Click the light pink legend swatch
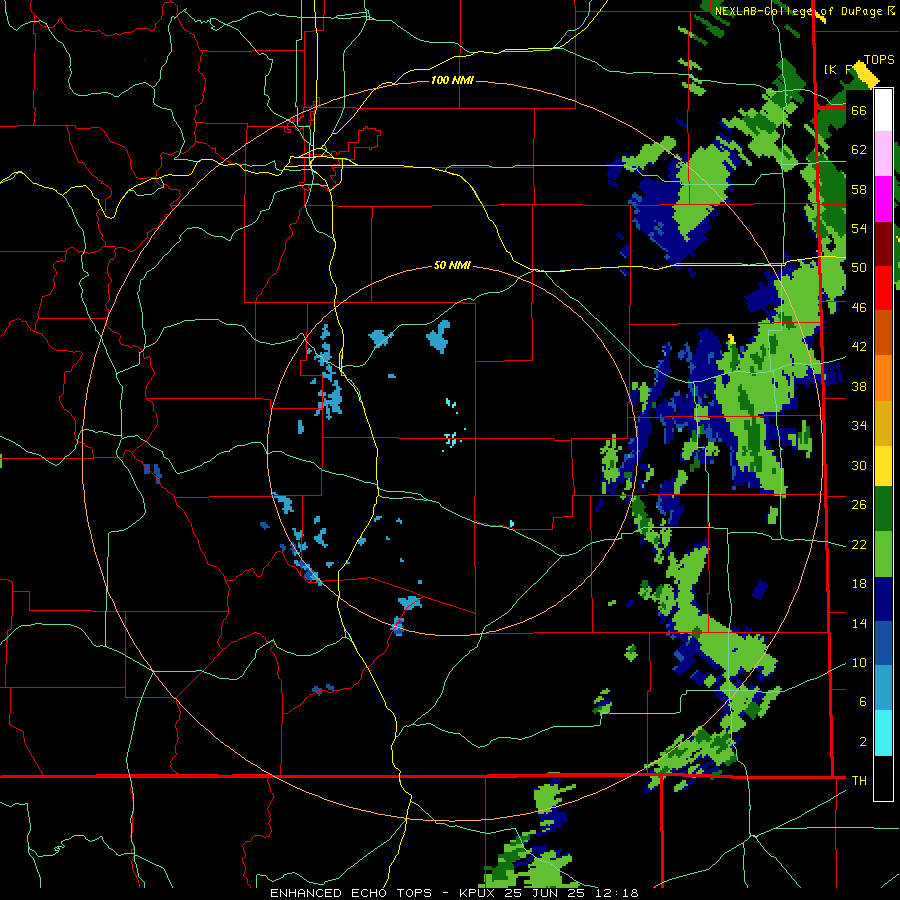The width and height of the screenshot is (900, 900). click(883, 154)
